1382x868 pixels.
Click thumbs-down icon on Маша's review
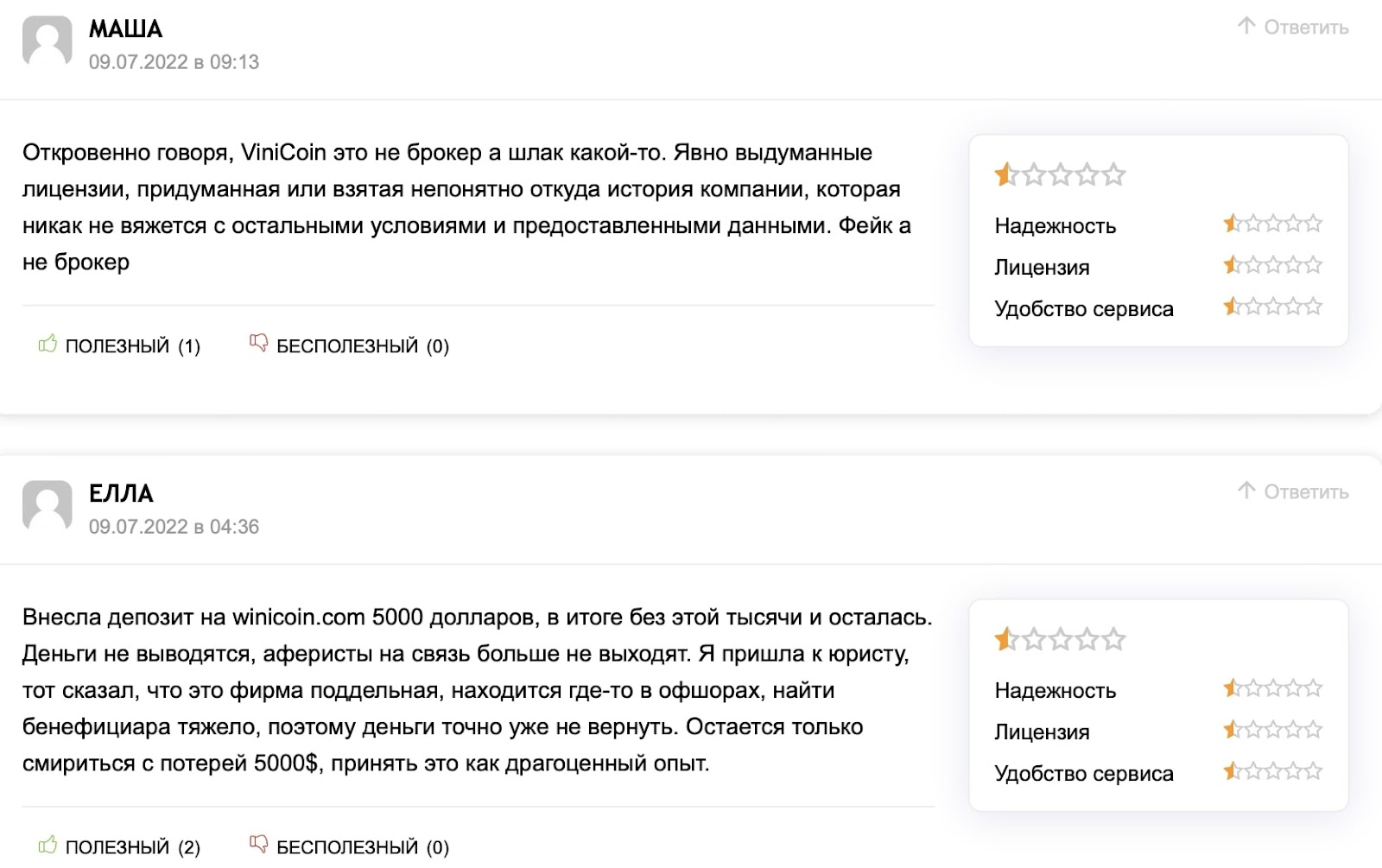click(258, 344)
